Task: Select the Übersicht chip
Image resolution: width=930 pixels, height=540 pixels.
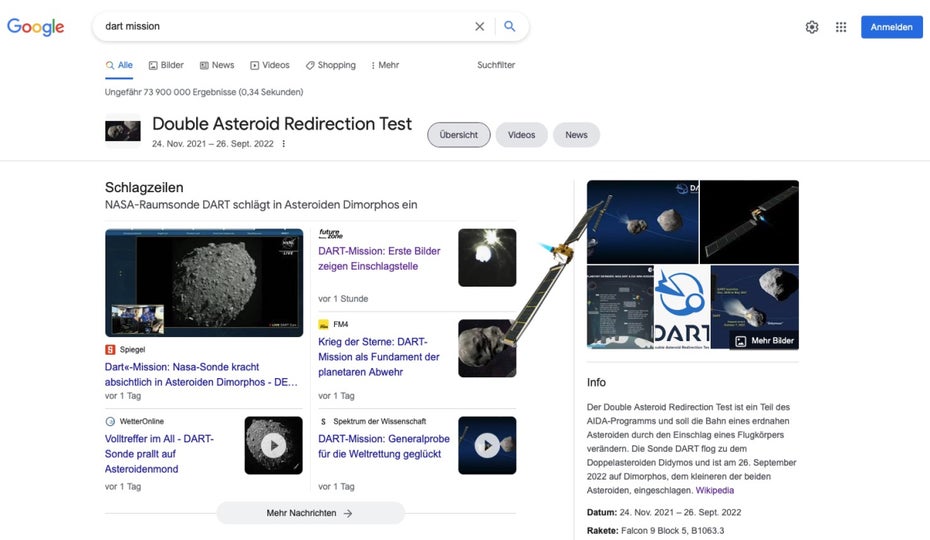Action: click(x=459, y=135)
